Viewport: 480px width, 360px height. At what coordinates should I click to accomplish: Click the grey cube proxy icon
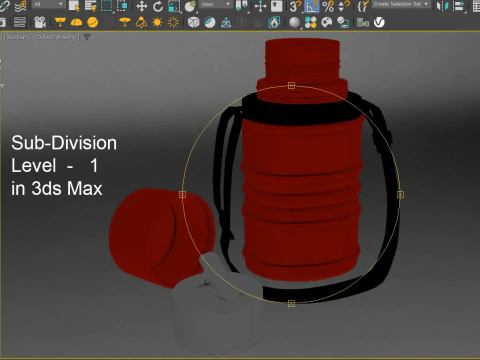(194, 22)
